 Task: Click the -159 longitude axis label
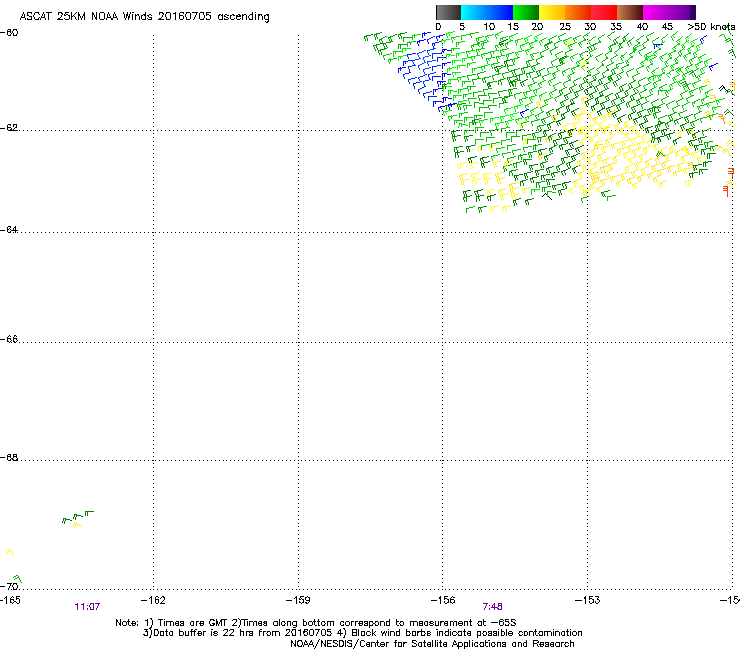298,600
